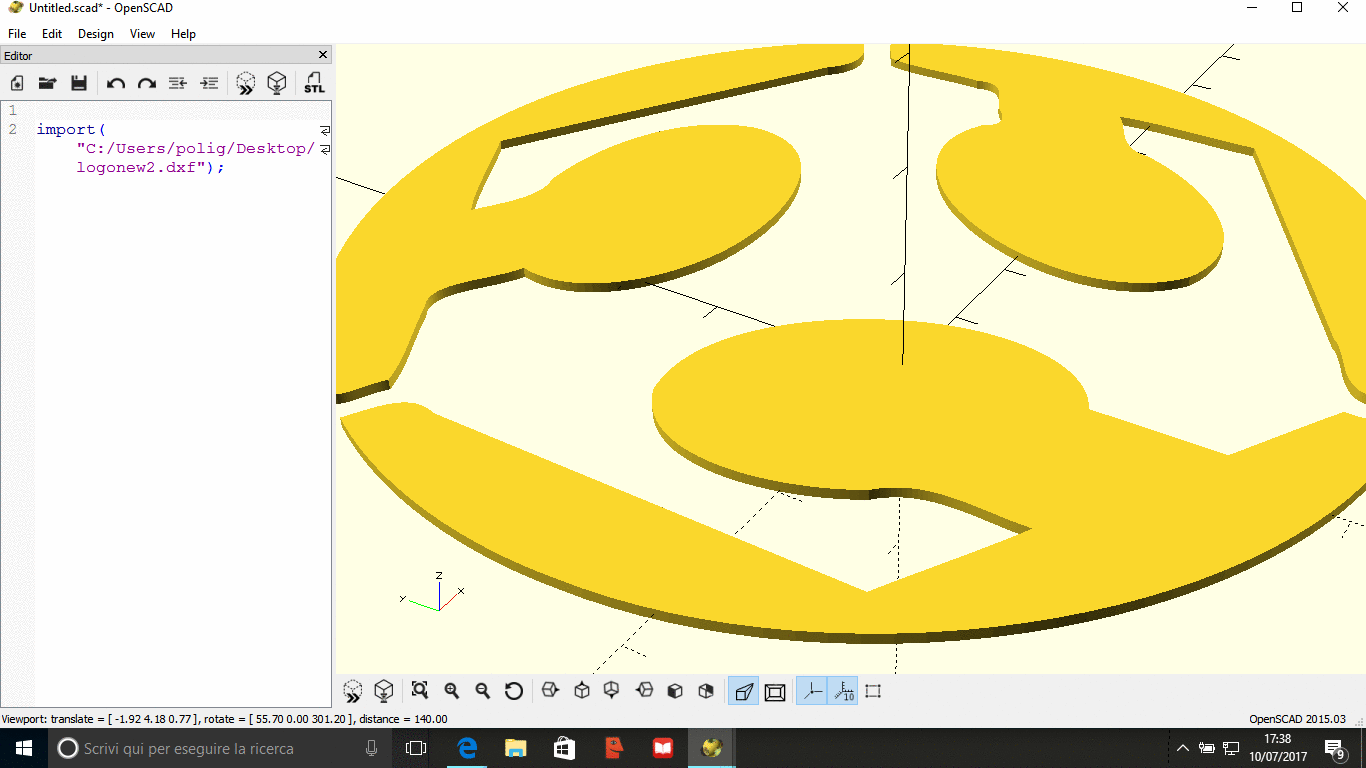Unindent code with the left-arrow lines icon

(x=178, y=83)
